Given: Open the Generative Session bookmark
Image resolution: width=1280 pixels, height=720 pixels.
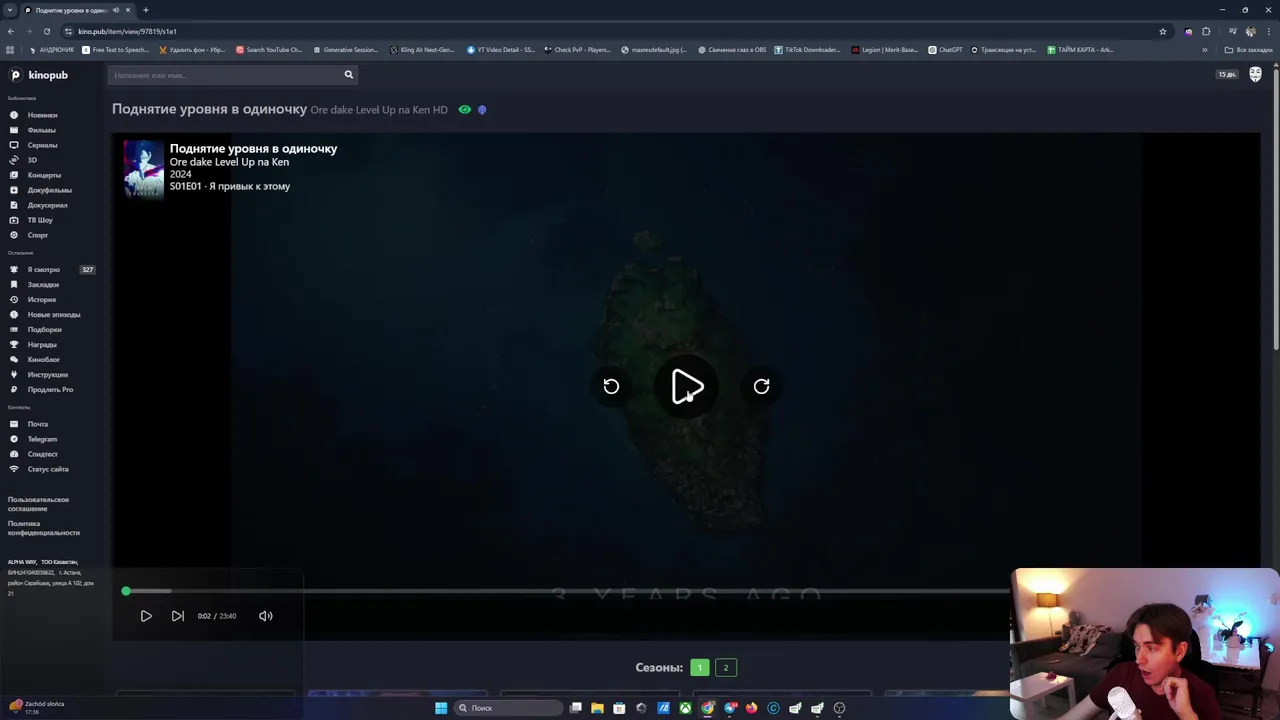Looking at the screenshot, I should click(346, 50).
